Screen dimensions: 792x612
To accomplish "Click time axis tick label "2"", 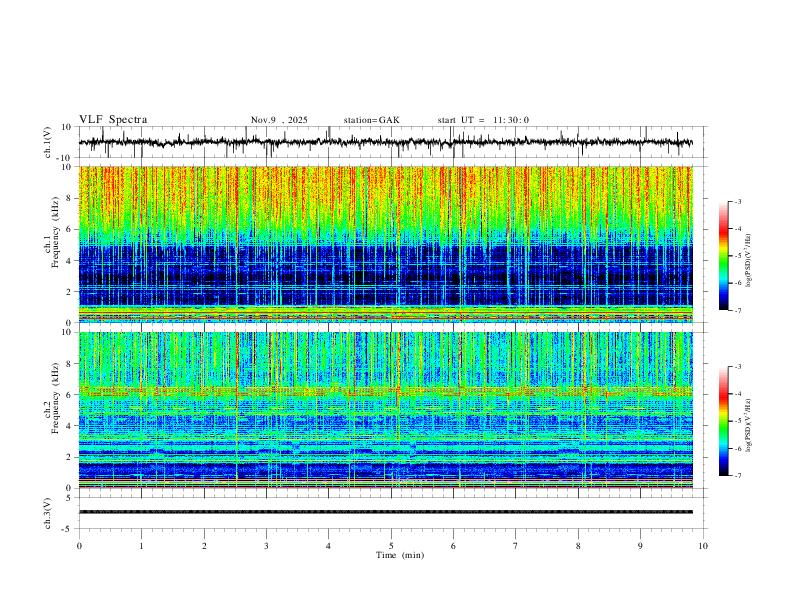I will point(204,546).
